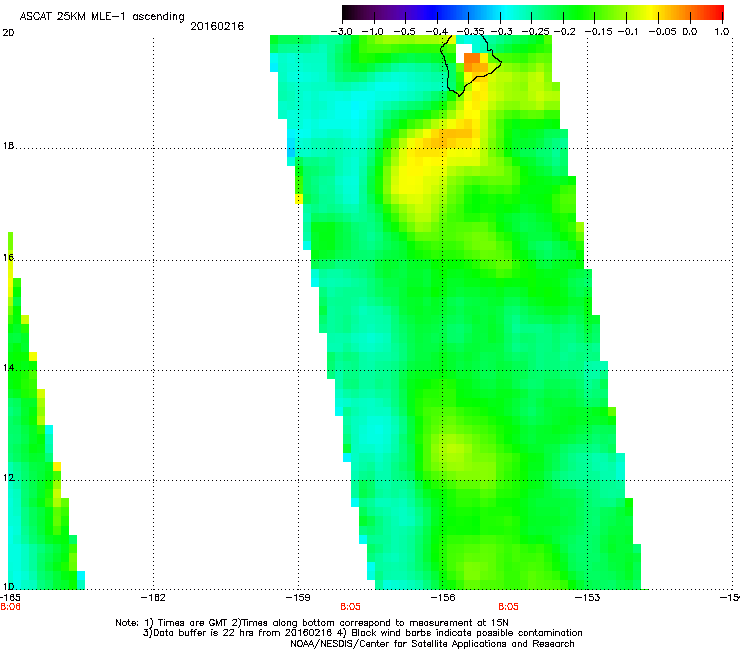Click the longitude label -159
The width and height of the screenshot is (740, 650).
click(298, 598)
